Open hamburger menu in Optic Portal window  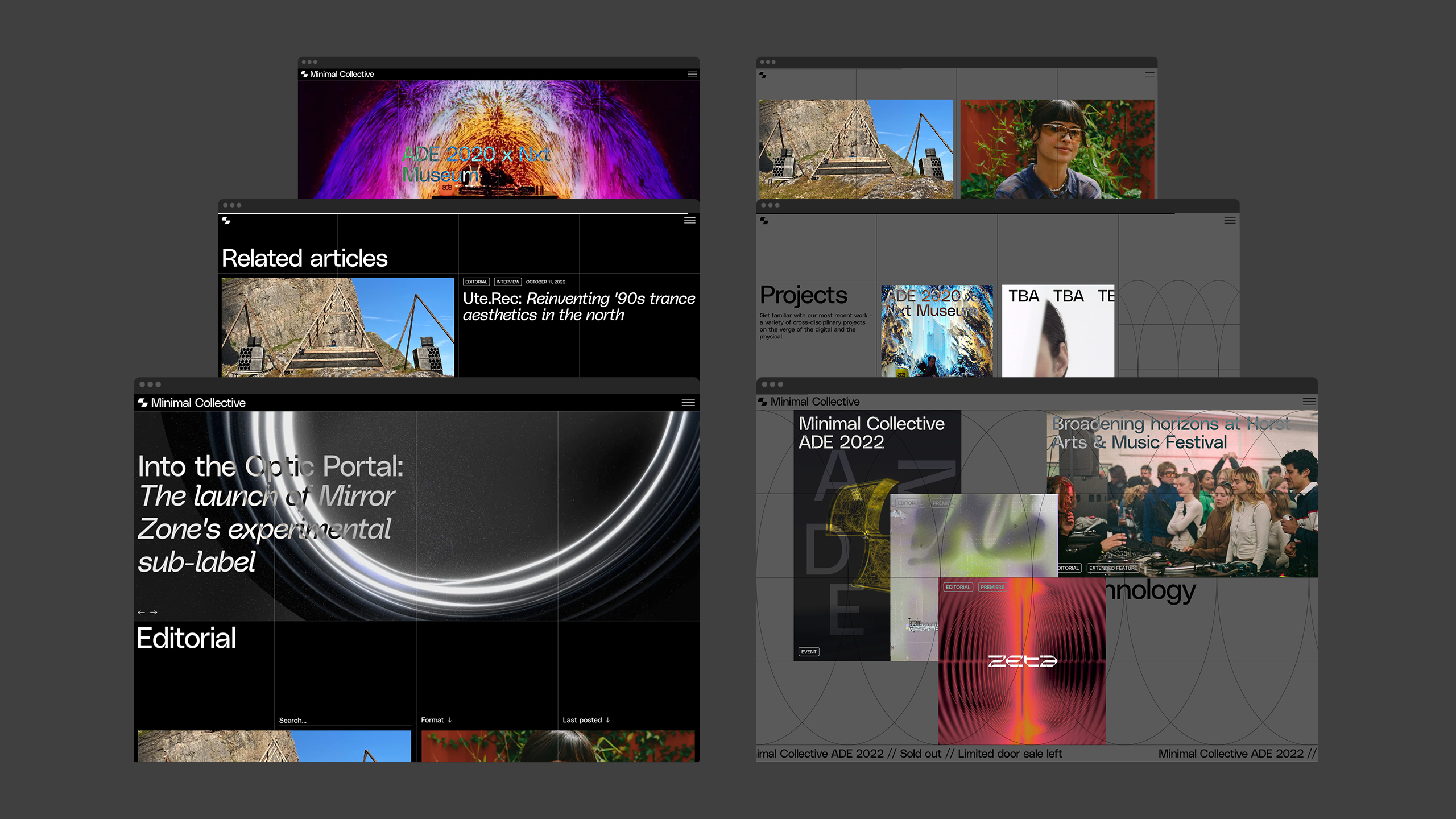(688, 403)
